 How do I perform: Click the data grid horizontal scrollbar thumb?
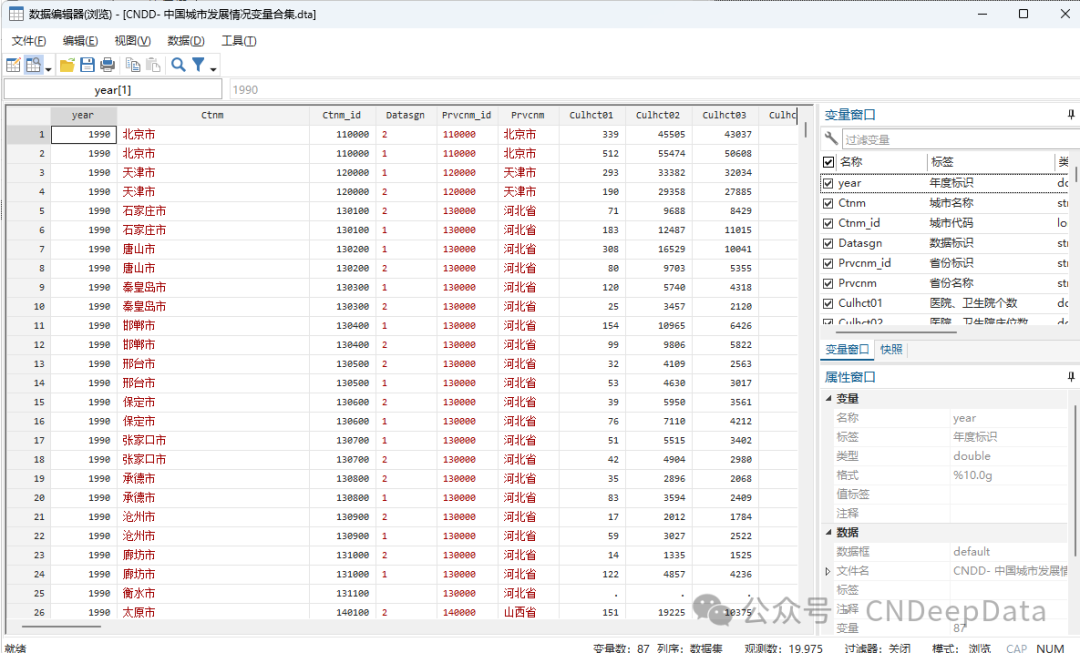tap(61, 627)
